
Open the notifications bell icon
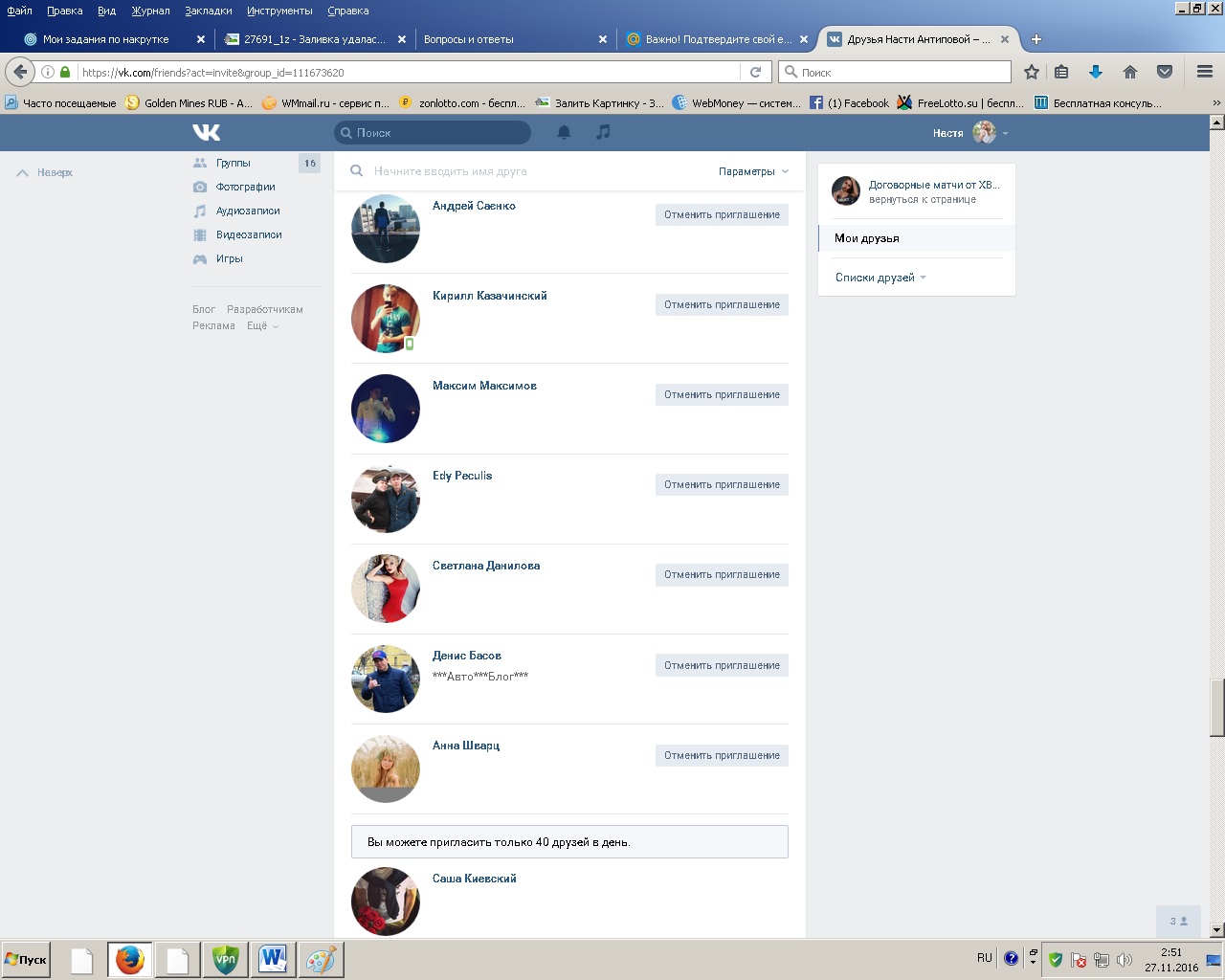pos(565,132)
